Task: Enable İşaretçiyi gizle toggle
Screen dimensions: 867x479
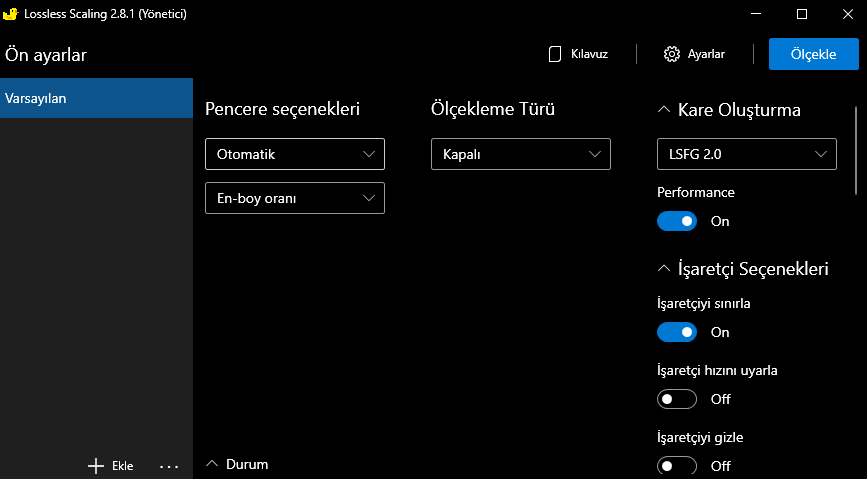Action: click(x=677, y=465)
